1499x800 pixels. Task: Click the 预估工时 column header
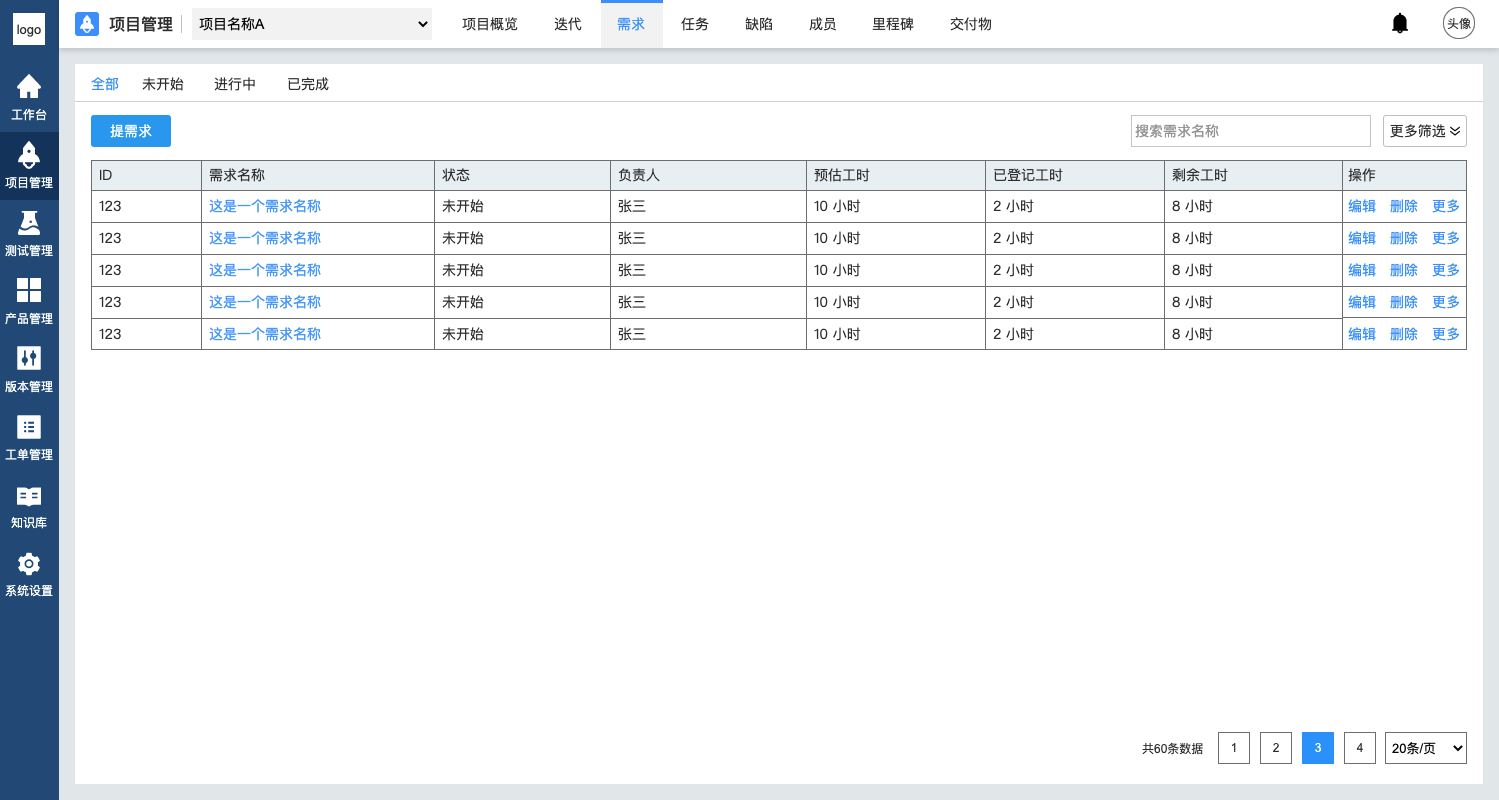pyautogui.click(x=896, y=175)
